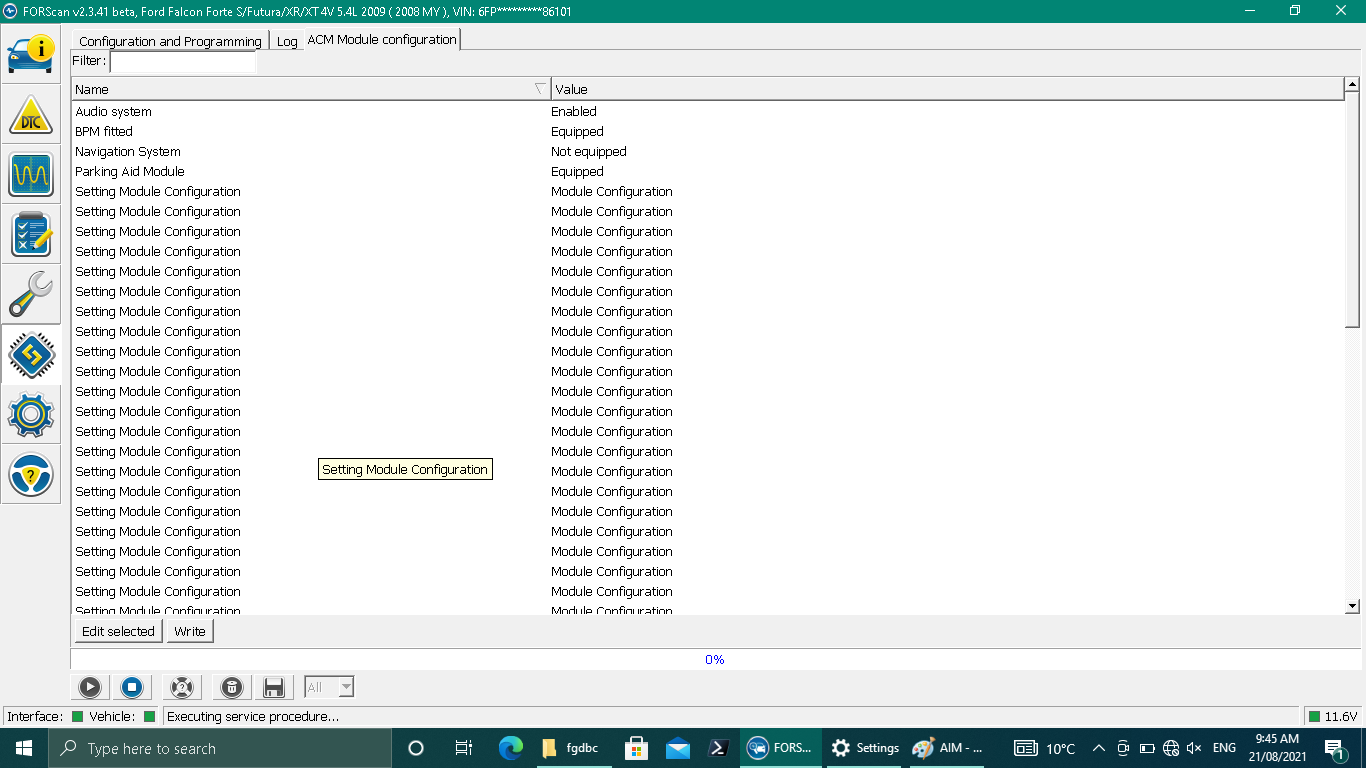1366x768 pixels.
Task: Open PowerShell from taskbar
Action: [718, 748]
